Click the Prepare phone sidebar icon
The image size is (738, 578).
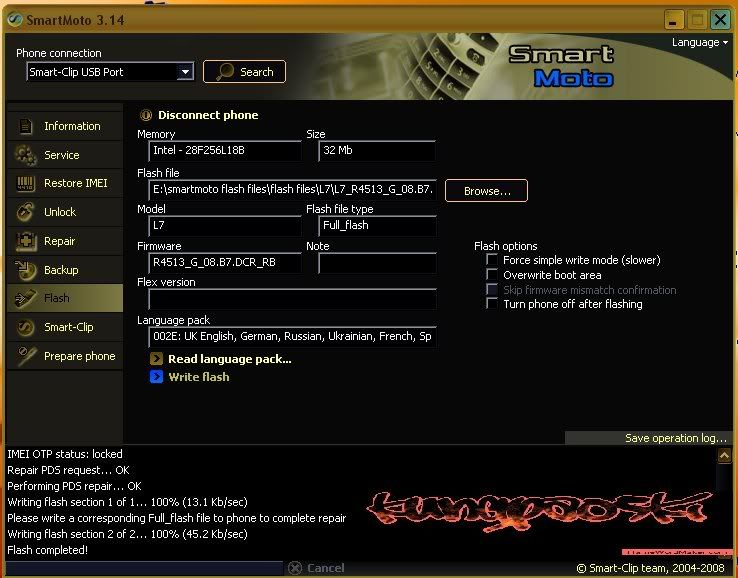(26, 356)
